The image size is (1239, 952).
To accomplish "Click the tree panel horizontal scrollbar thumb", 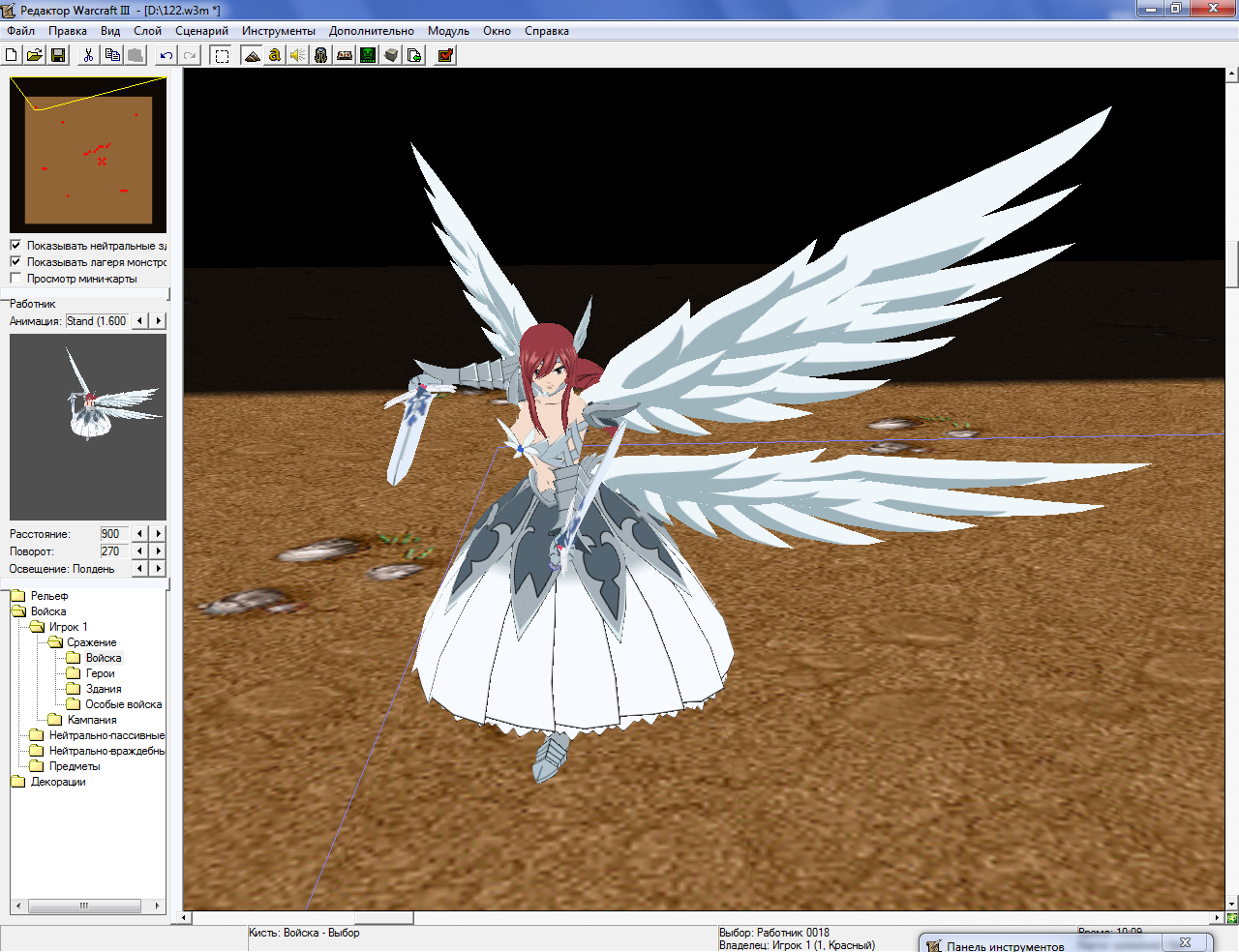I will (84, 907).
